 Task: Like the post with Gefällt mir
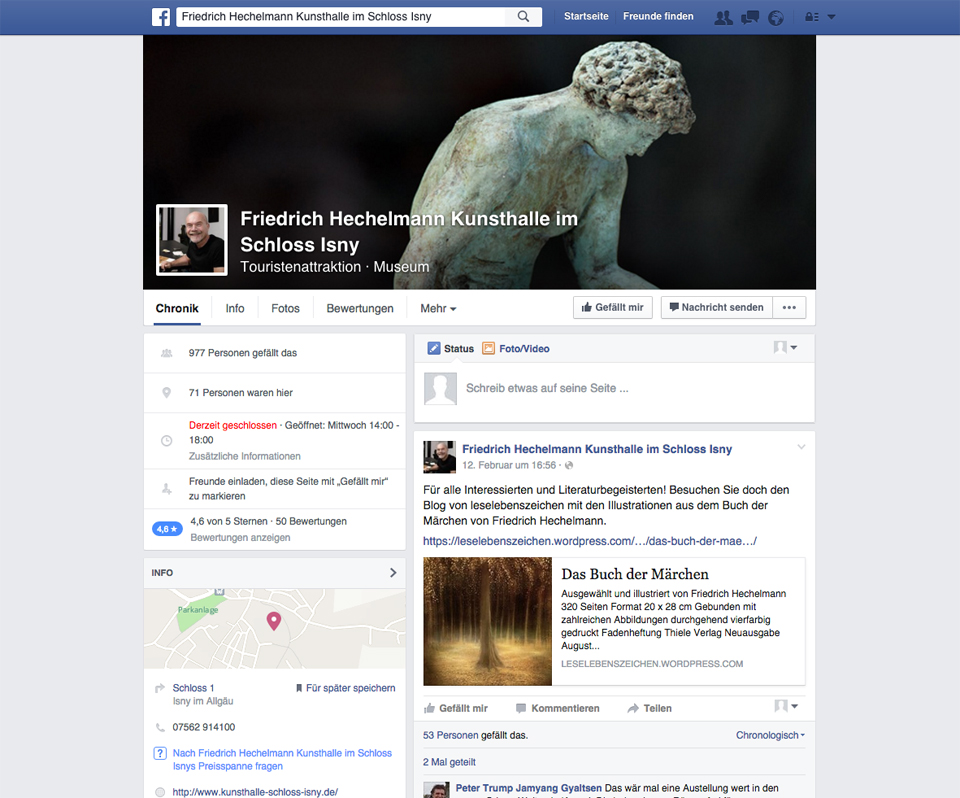[x=456, y=708]
